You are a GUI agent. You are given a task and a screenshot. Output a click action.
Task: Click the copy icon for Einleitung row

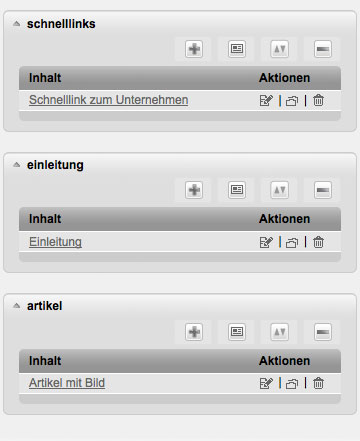[x=292, y=242]
